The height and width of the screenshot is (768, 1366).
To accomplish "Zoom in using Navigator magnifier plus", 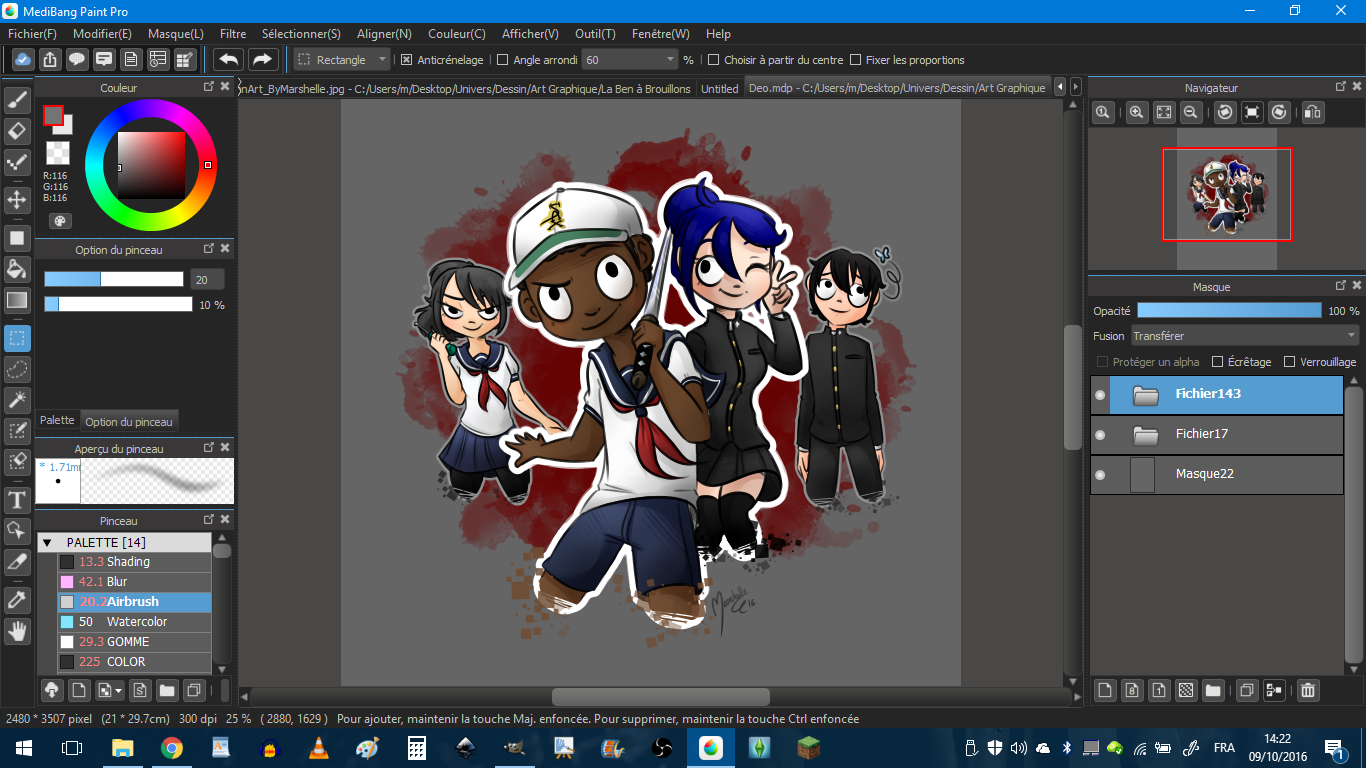I will click(x=1137, y=113).
